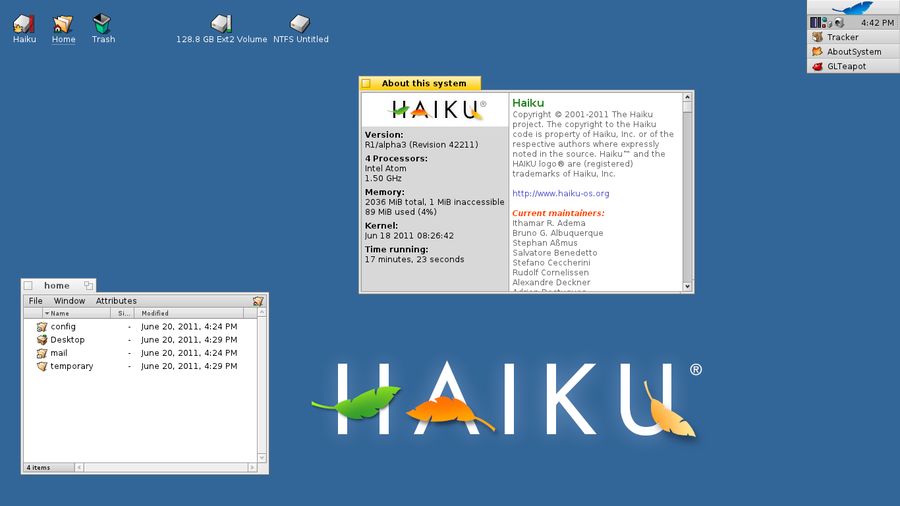The image size is (900, 506).
Task: Select the mail folder name
Action: coord(59,353)
